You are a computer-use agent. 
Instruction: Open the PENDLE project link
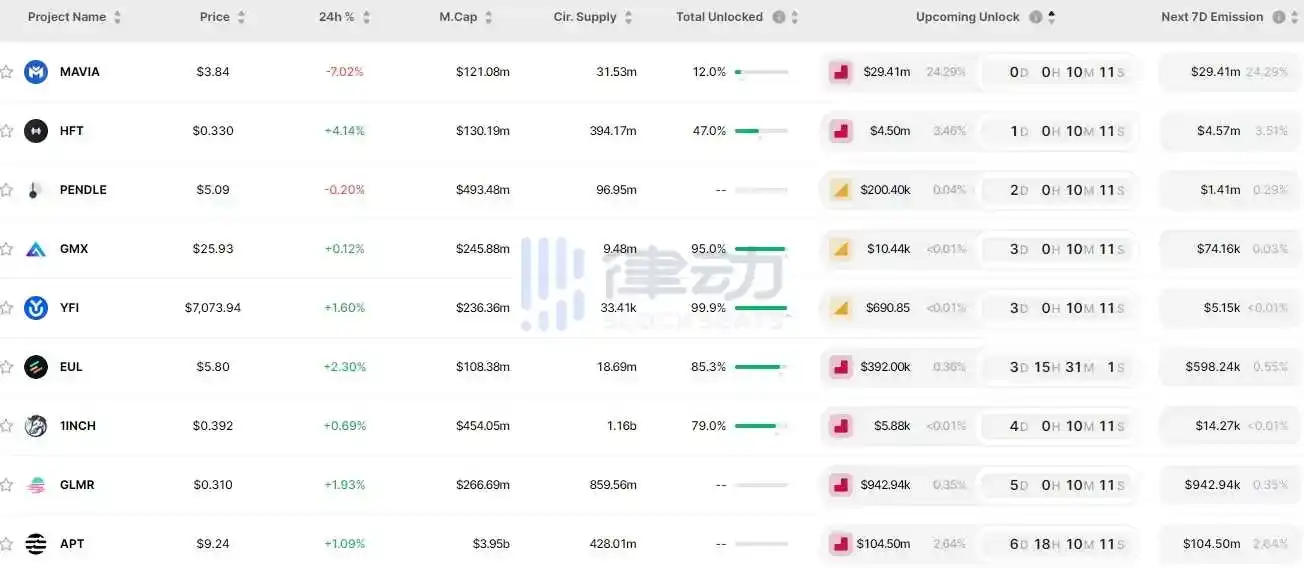(x=83, y=190)
